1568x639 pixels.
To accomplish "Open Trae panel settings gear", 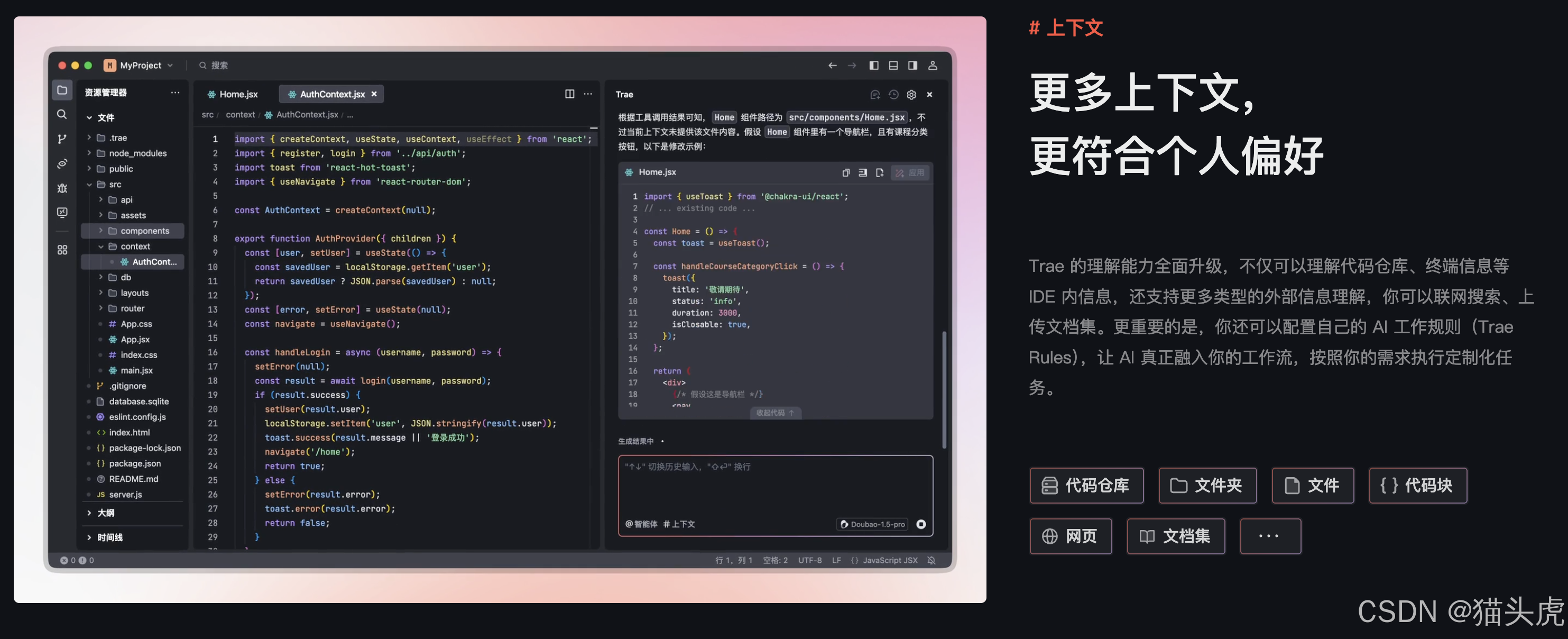I will [x=911, y=94].
